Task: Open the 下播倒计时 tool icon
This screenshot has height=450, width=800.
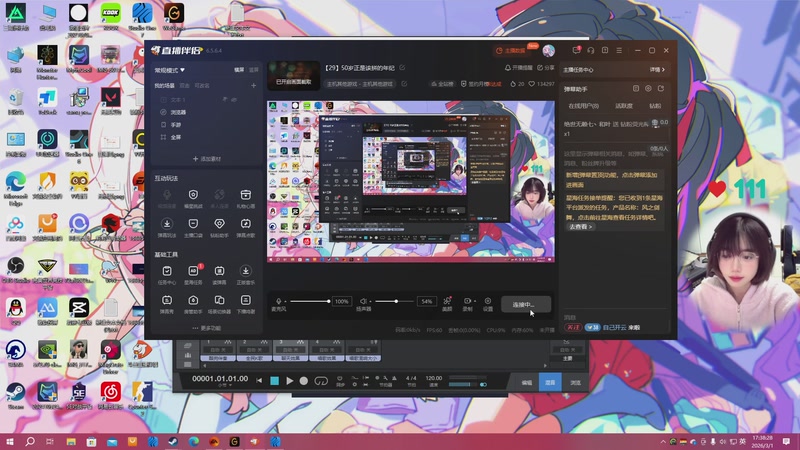Action: click(x=245, y=300)
